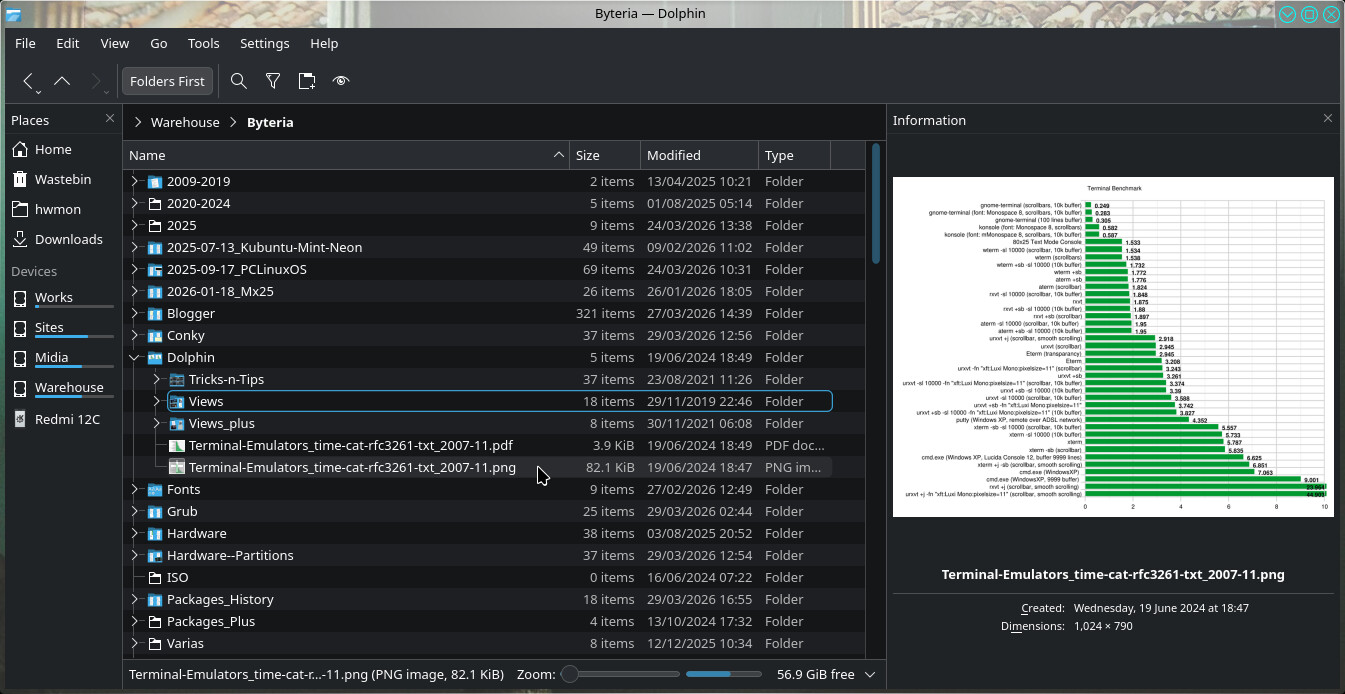Collapse the Dolphin folder tree
The image size is (1345, 694).
click(x=135, y=357)
